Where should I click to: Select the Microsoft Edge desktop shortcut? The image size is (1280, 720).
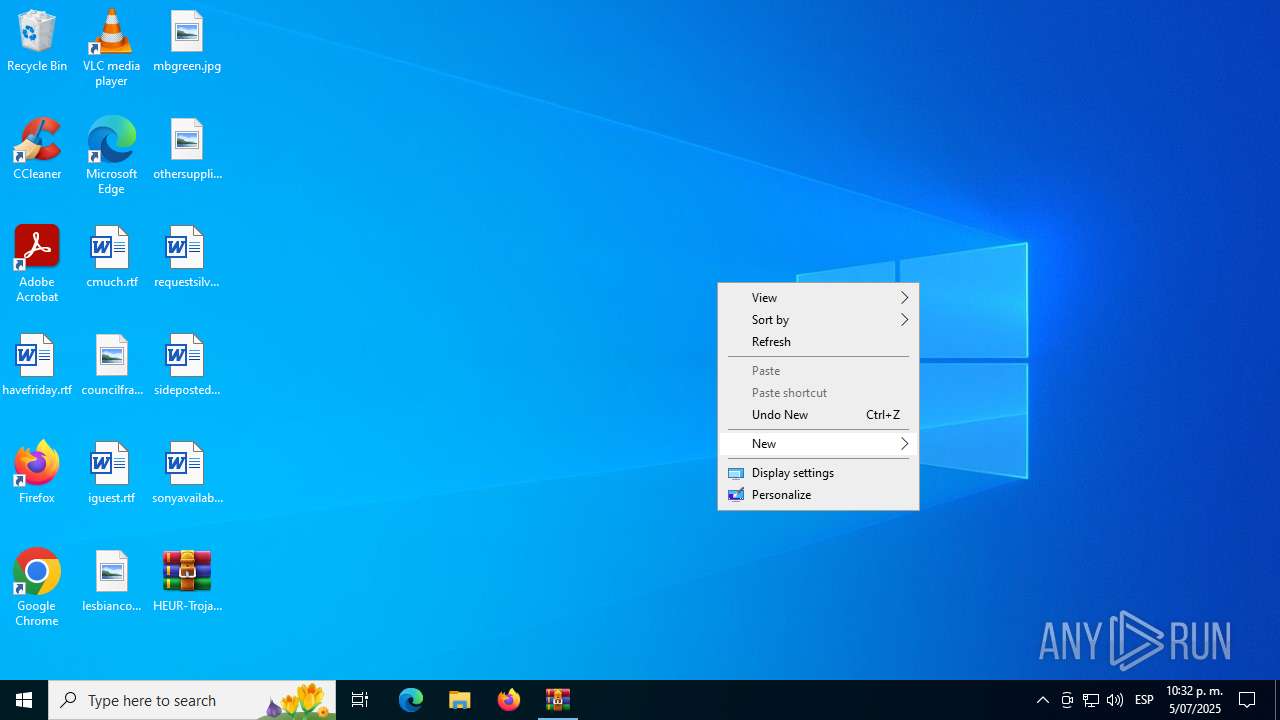[111, 156]
